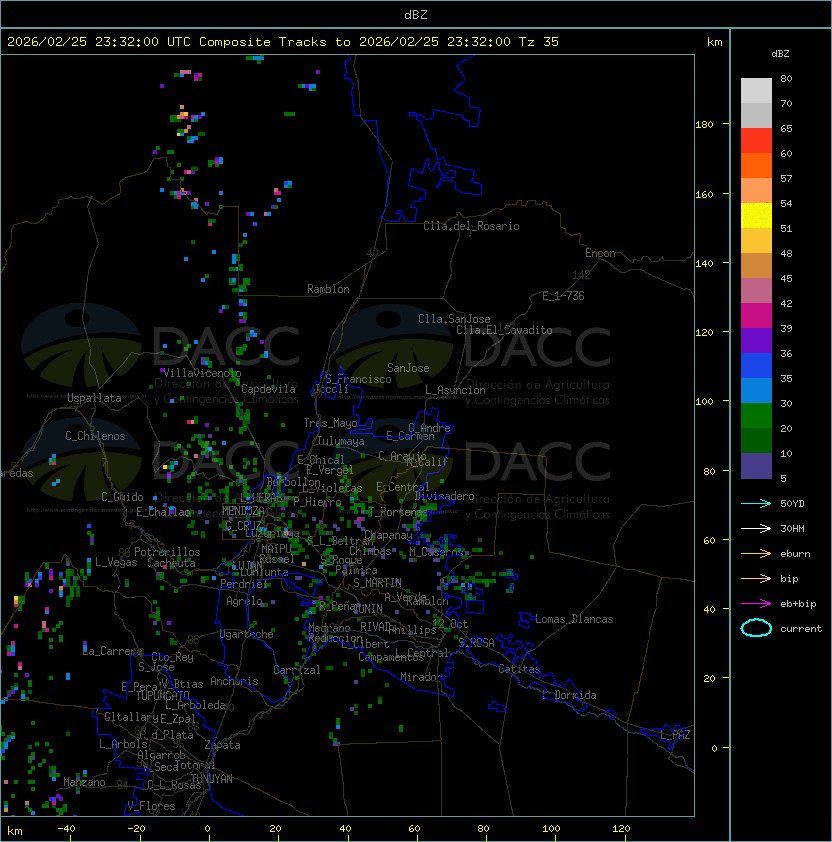
Task: Click the 'L_Dormida' map label
Action: coord(569,695)
